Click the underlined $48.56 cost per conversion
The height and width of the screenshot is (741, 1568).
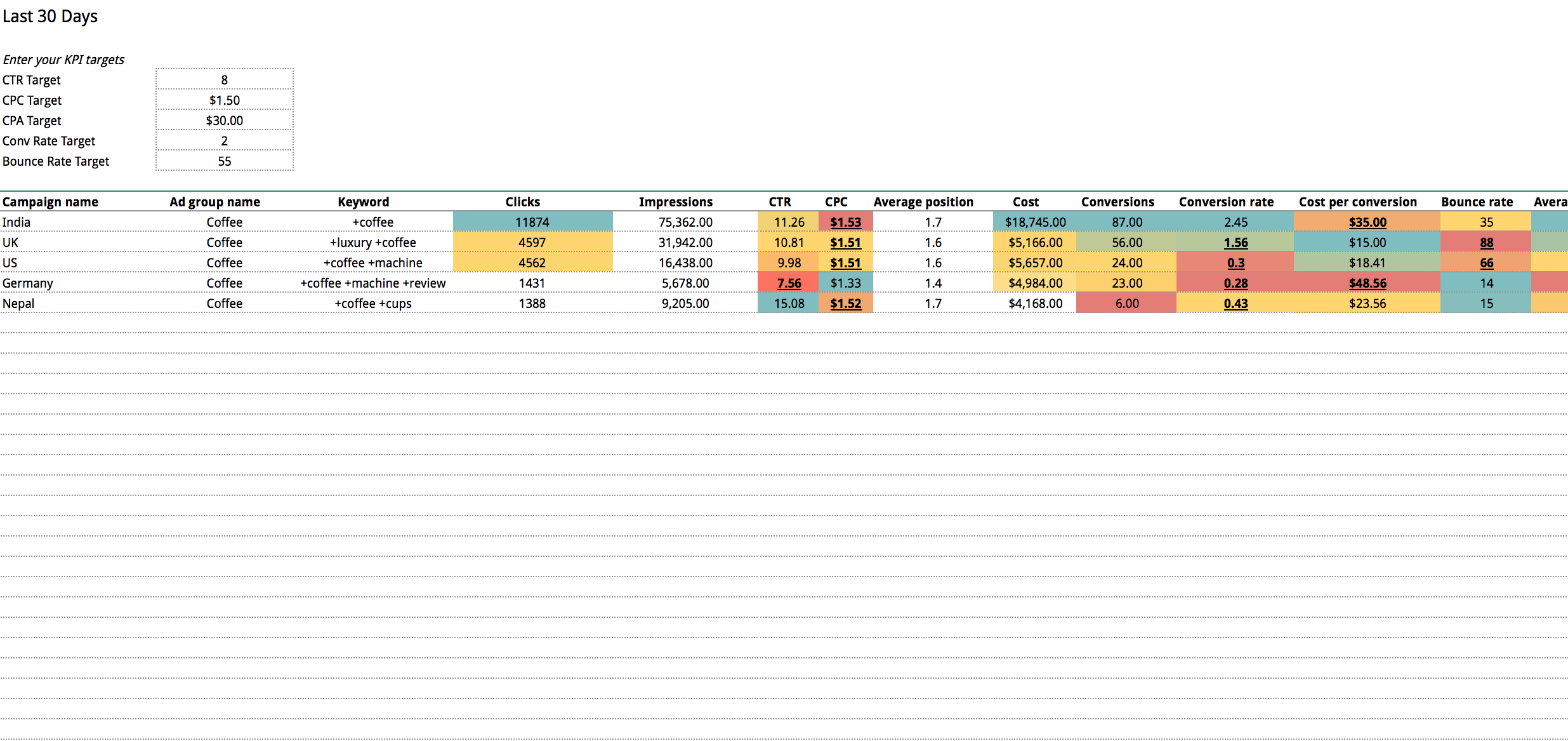click(x=1367, y=283)
